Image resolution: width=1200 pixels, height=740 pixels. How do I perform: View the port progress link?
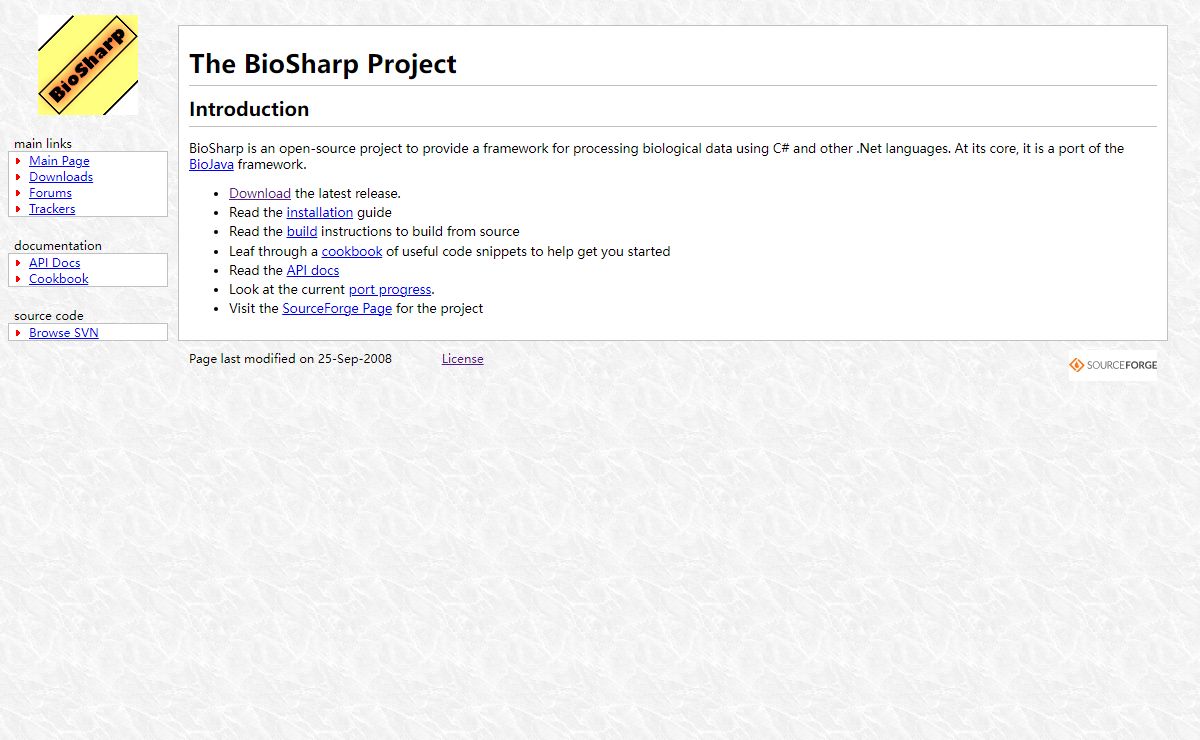(390, 290)
